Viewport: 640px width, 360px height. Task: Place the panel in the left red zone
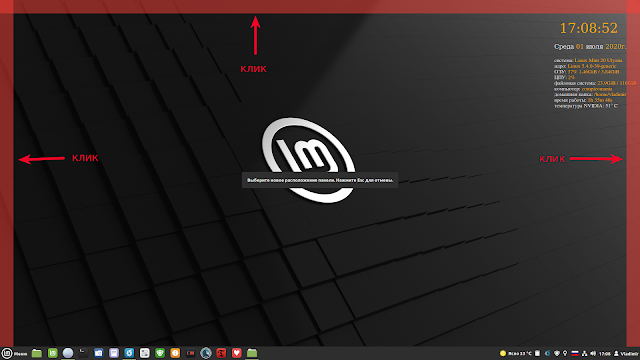[7, 180]
